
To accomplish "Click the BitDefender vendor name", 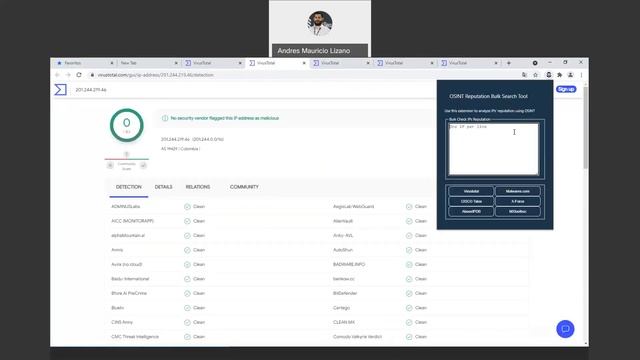I will click(345, 293).
